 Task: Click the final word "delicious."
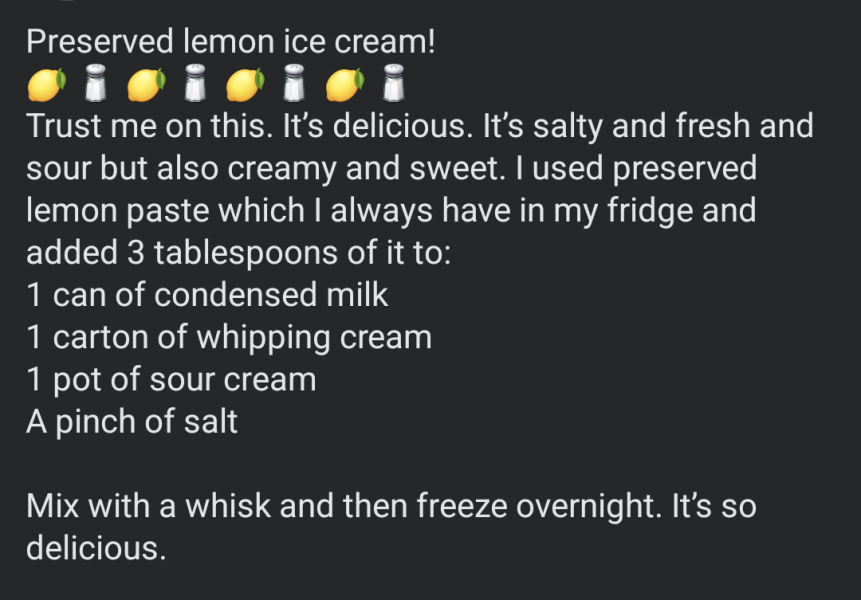pyautogui.click(x=95, y=548)
